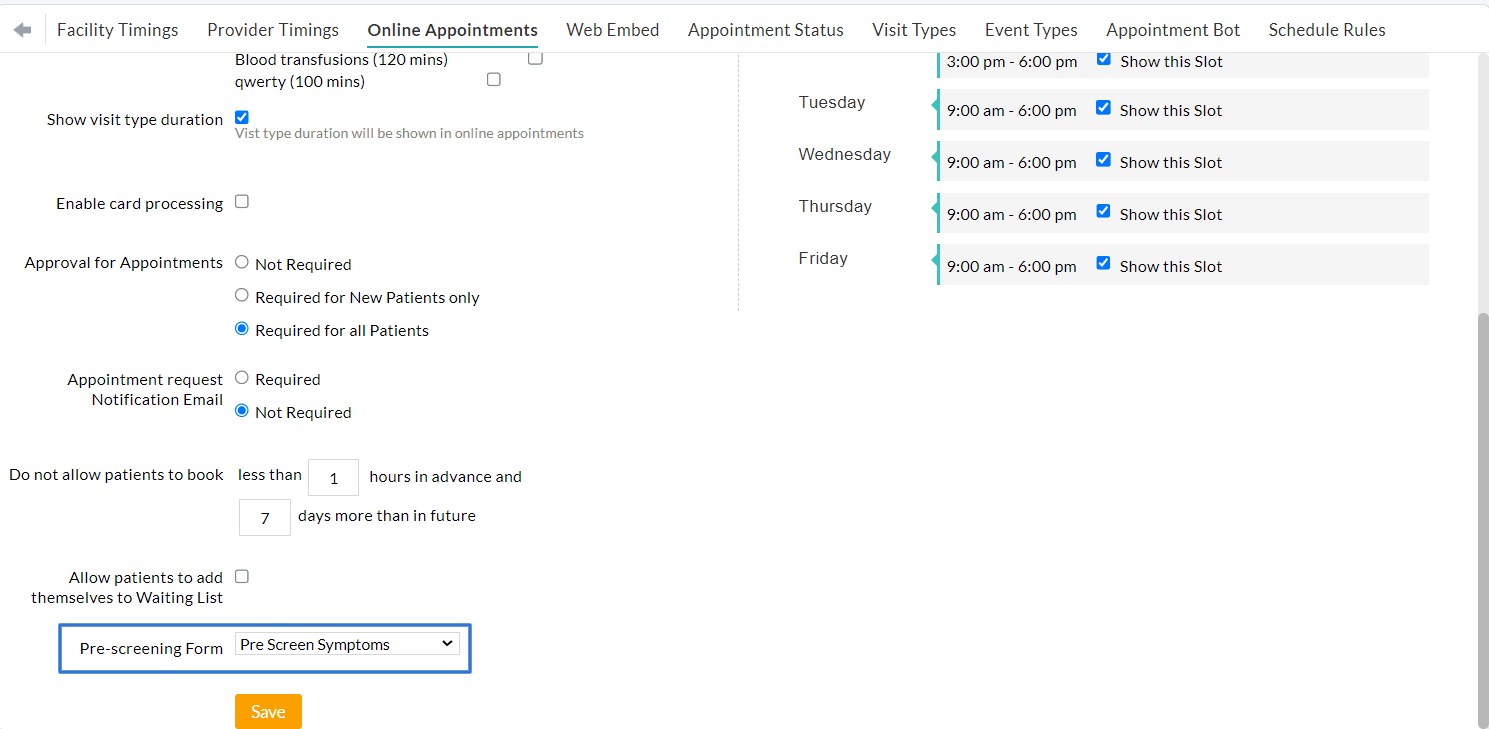Switch to the Event Types tab
The image size is (1489, 729).
pyautogui.click(x=1030, y=29)
